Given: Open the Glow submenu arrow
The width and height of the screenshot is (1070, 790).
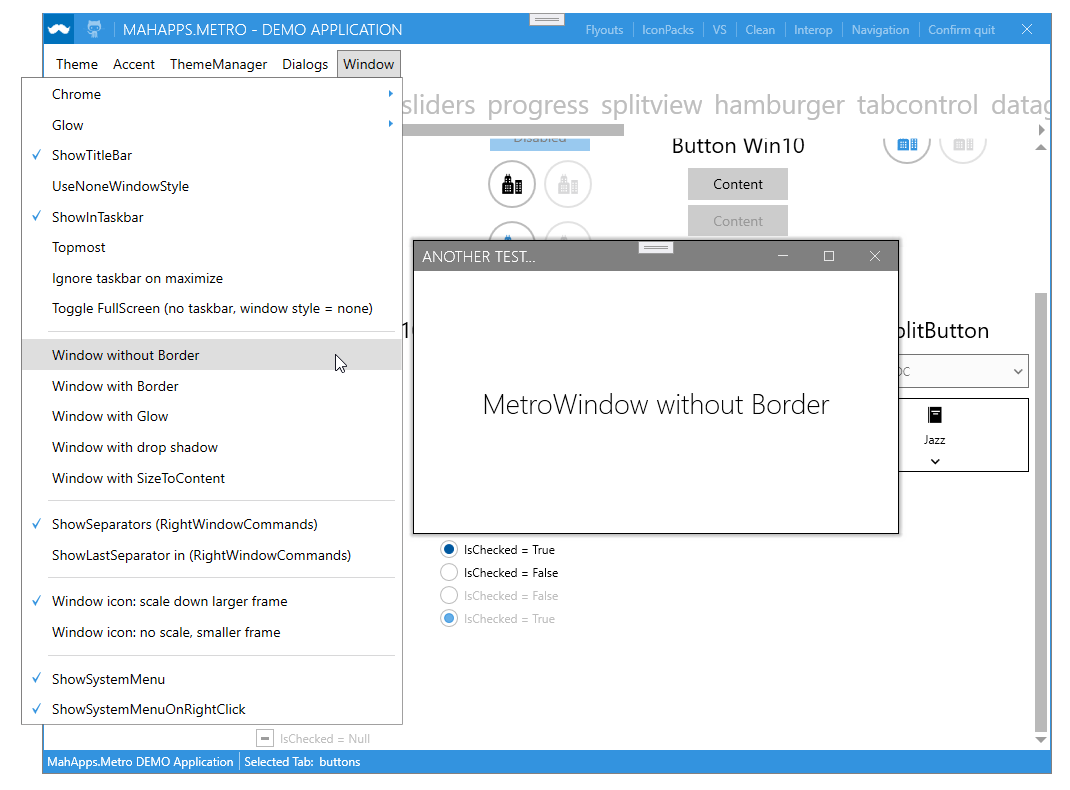Looking at the screenshot, I should (389, 125).
